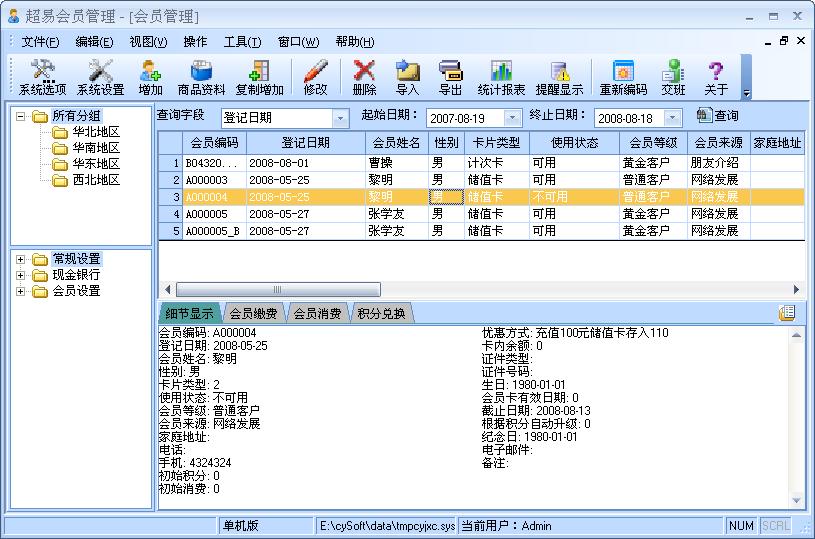Select 所有分组 root folder

pyautogui.click(x=76, y=115)
